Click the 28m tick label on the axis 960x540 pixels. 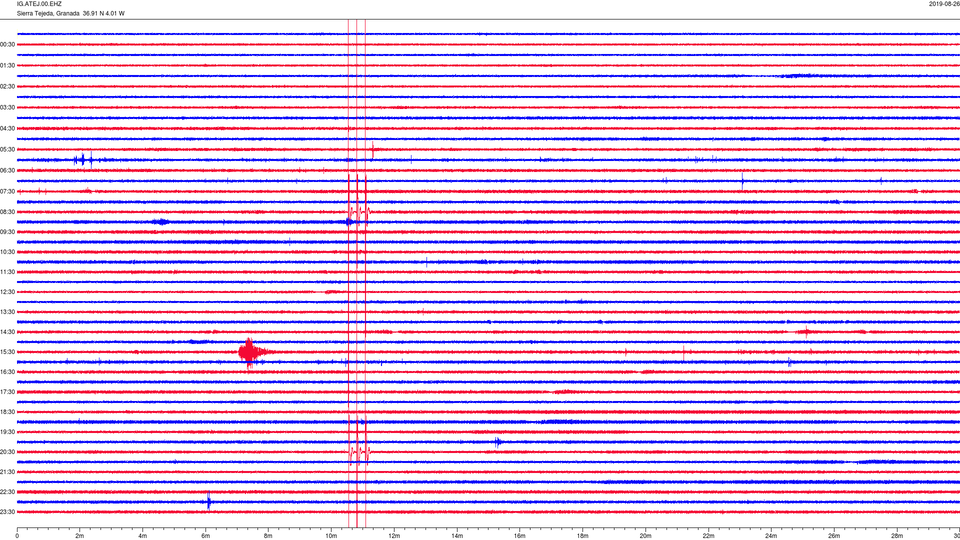[897, 536]
